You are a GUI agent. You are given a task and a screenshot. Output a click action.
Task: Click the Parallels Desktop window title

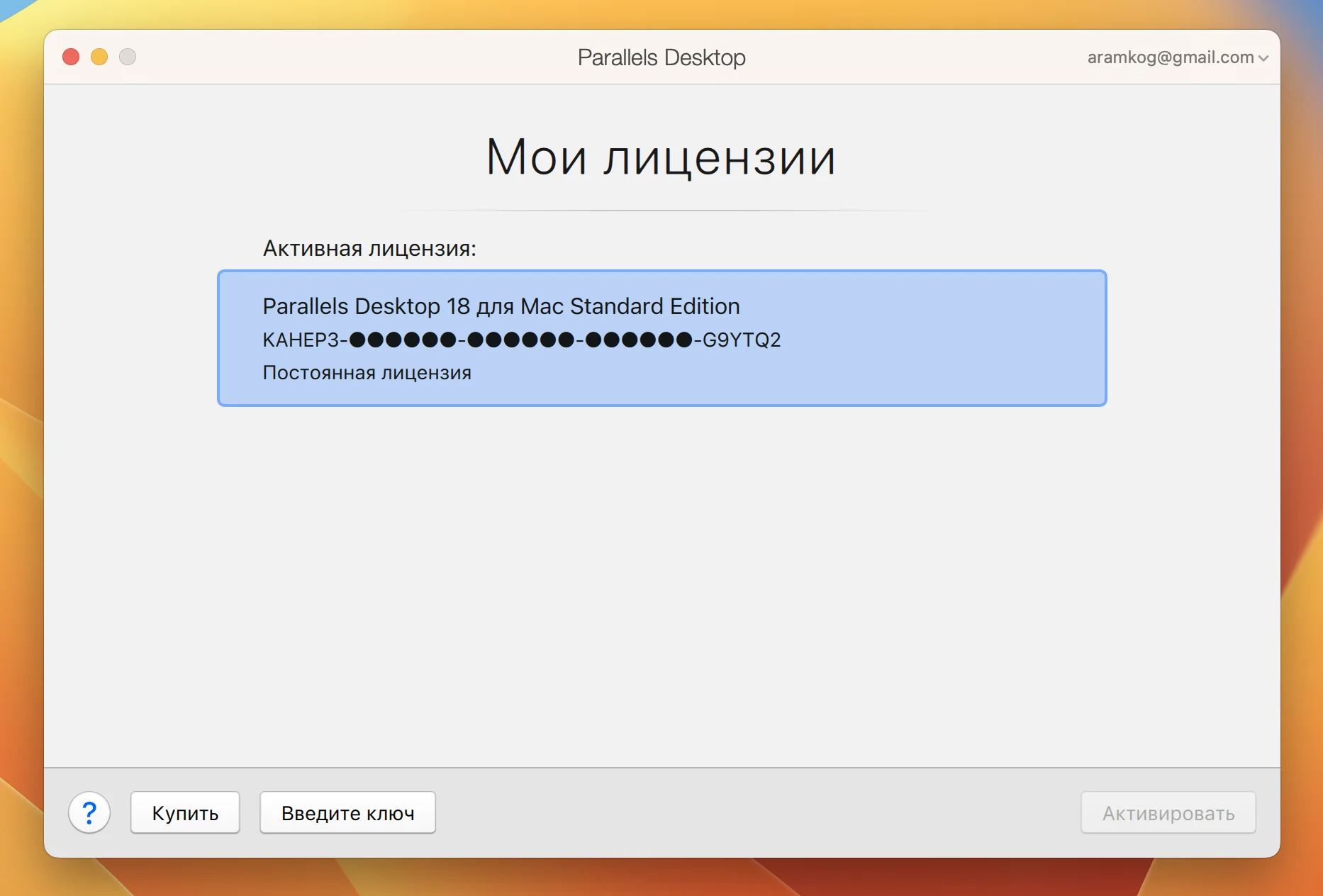tap(661, 57)
